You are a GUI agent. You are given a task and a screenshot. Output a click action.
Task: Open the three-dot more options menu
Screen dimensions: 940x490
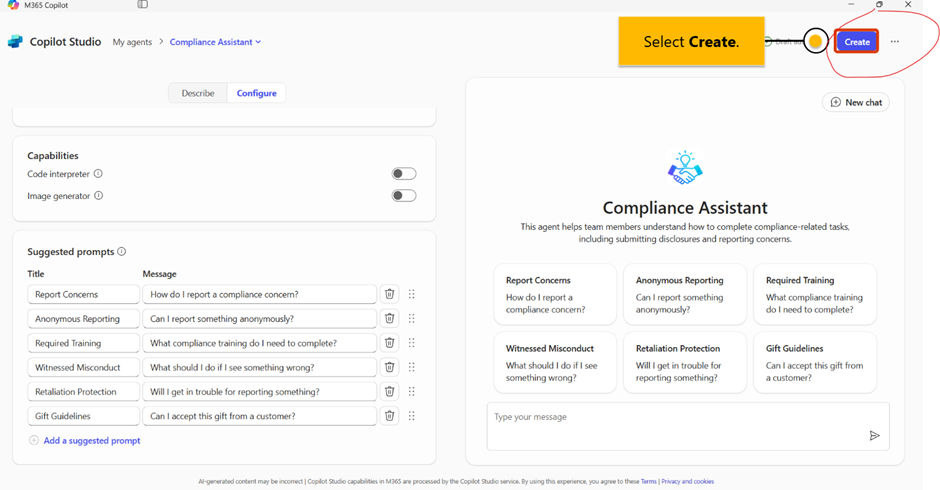894,42
